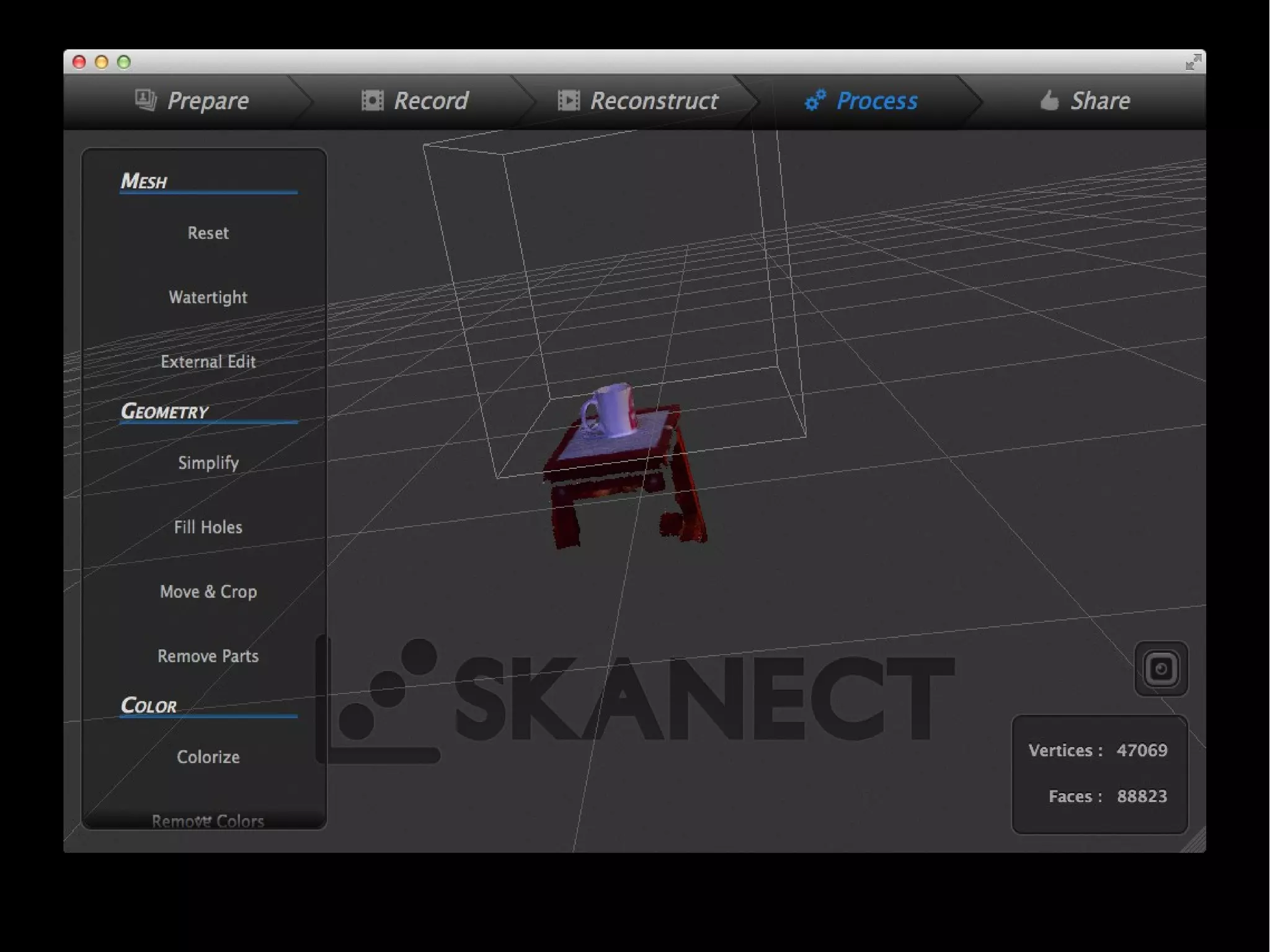
Task: Click the Reconstruct film-play icon
Action: pos(568,100)
